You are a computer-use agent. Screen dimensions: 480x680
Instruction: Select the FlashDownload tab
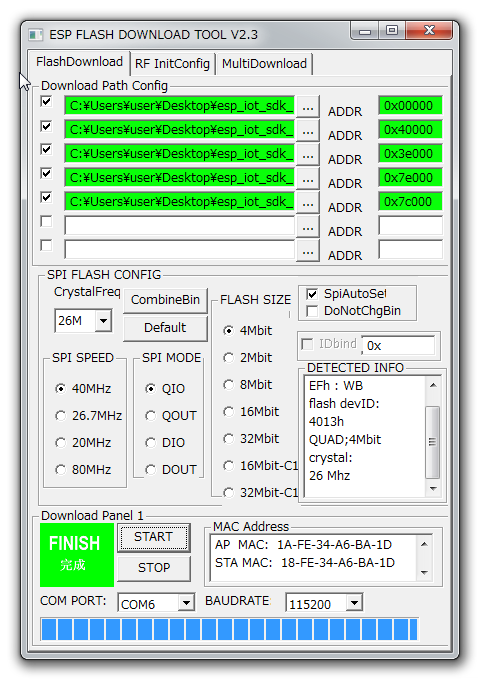pos(79,62)
